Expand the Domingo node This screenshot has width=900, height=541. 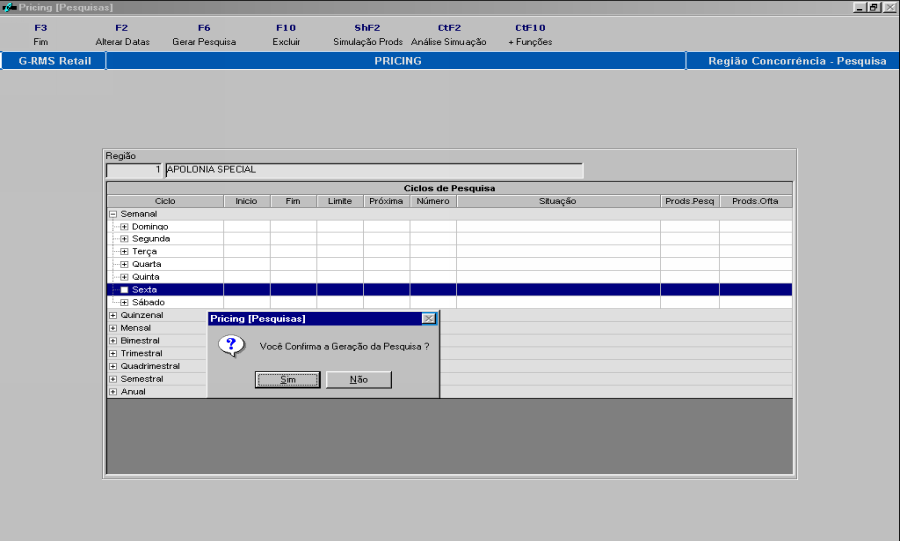(x=124, y=227)
